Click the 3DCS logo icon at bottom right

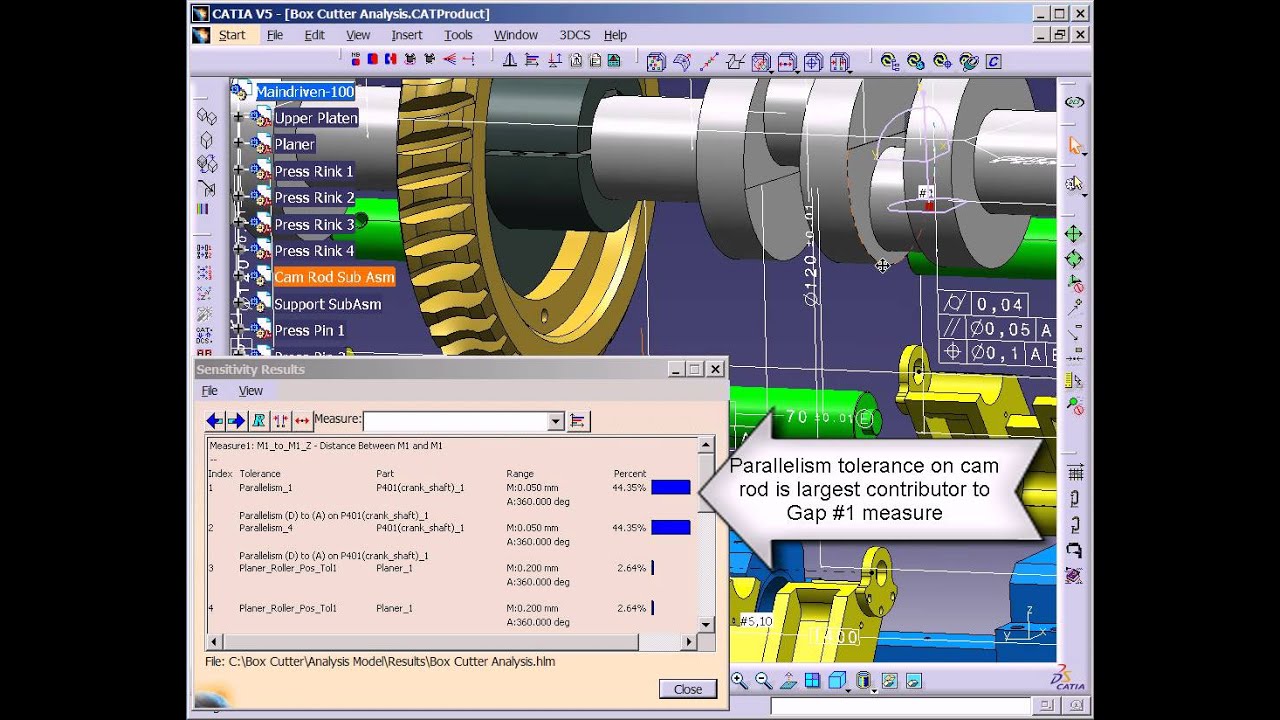click(x=1068, y=677)
